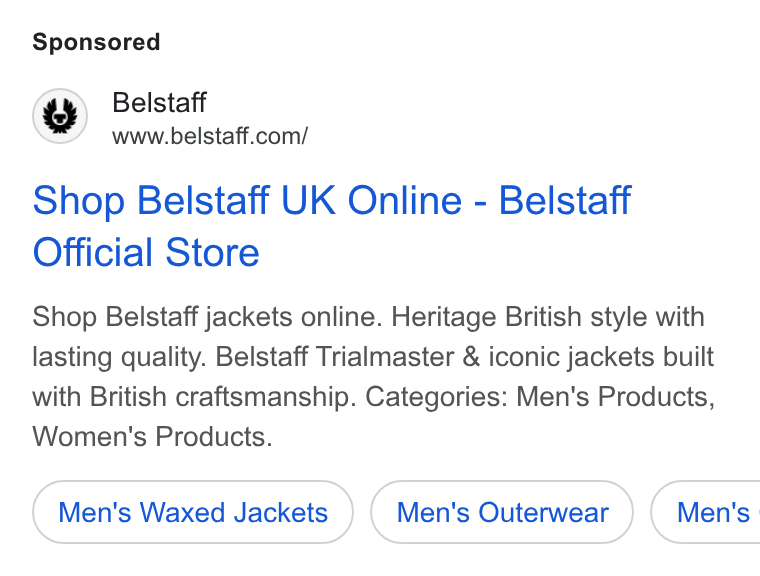760x576 pixels.
Task: Click the British craftsmanship phrase in description
Action: click(220, 397)
